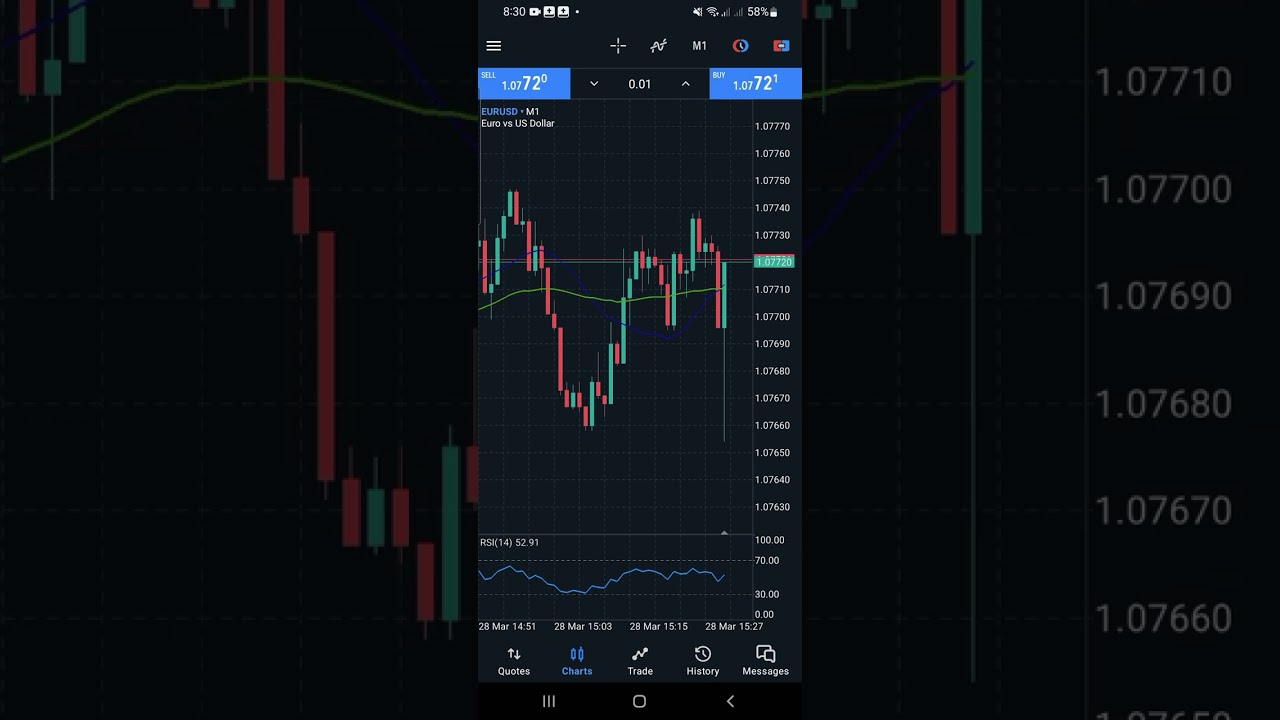Select the EURUSD symbol label

(x=499, y=112)
